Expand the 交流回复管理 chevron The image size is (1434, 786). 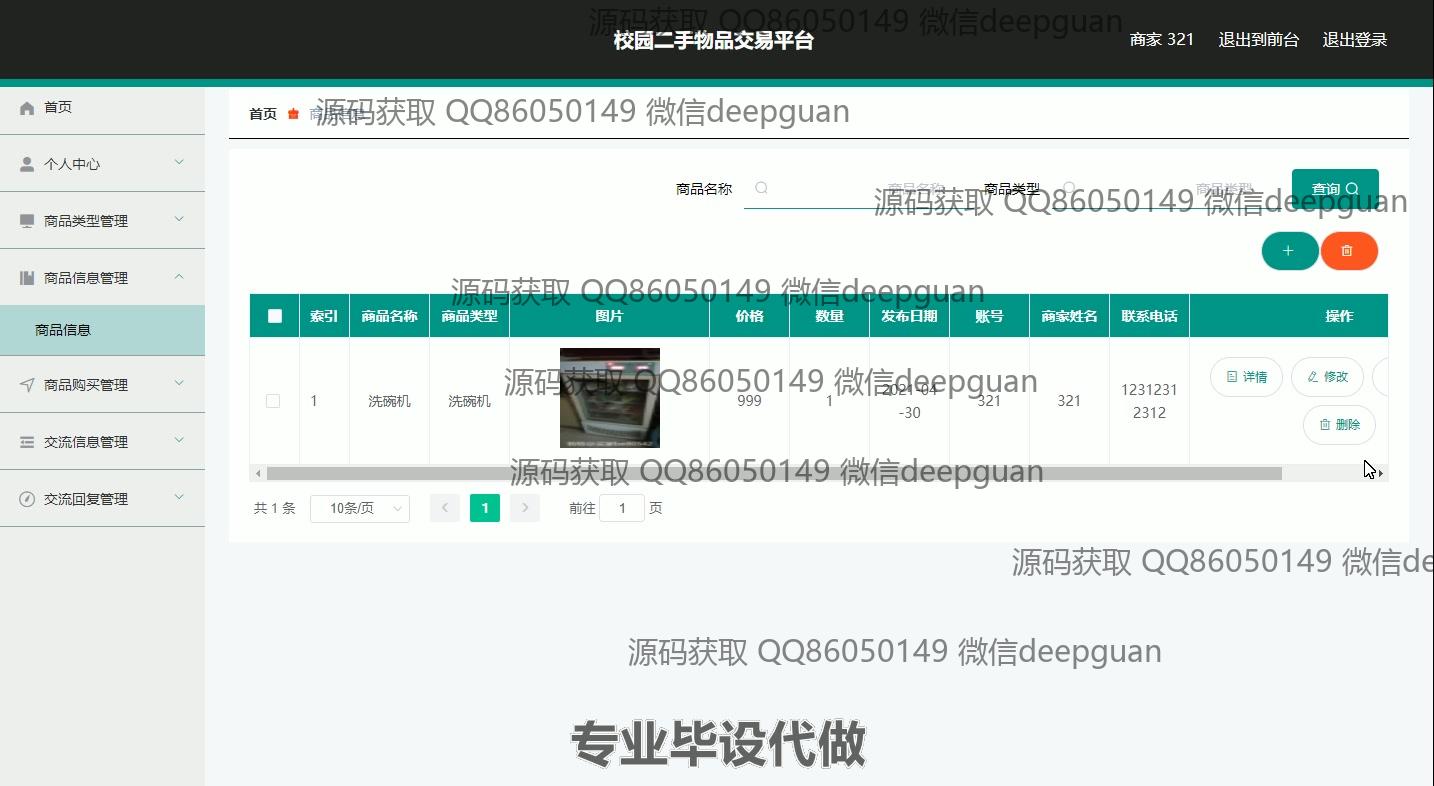179,498
